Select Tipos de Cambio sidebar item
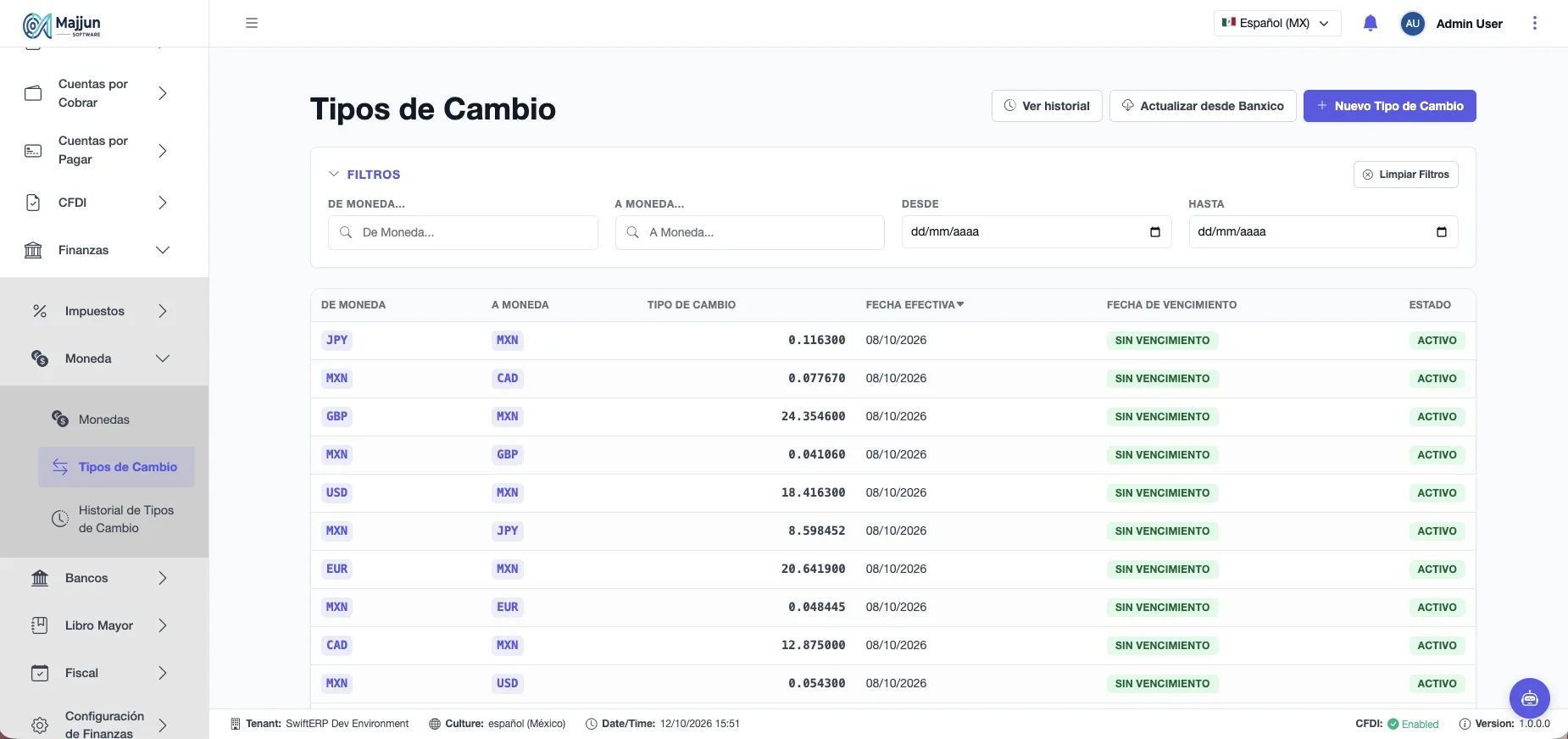This screenshot has height=739, width=1568. 116,467
